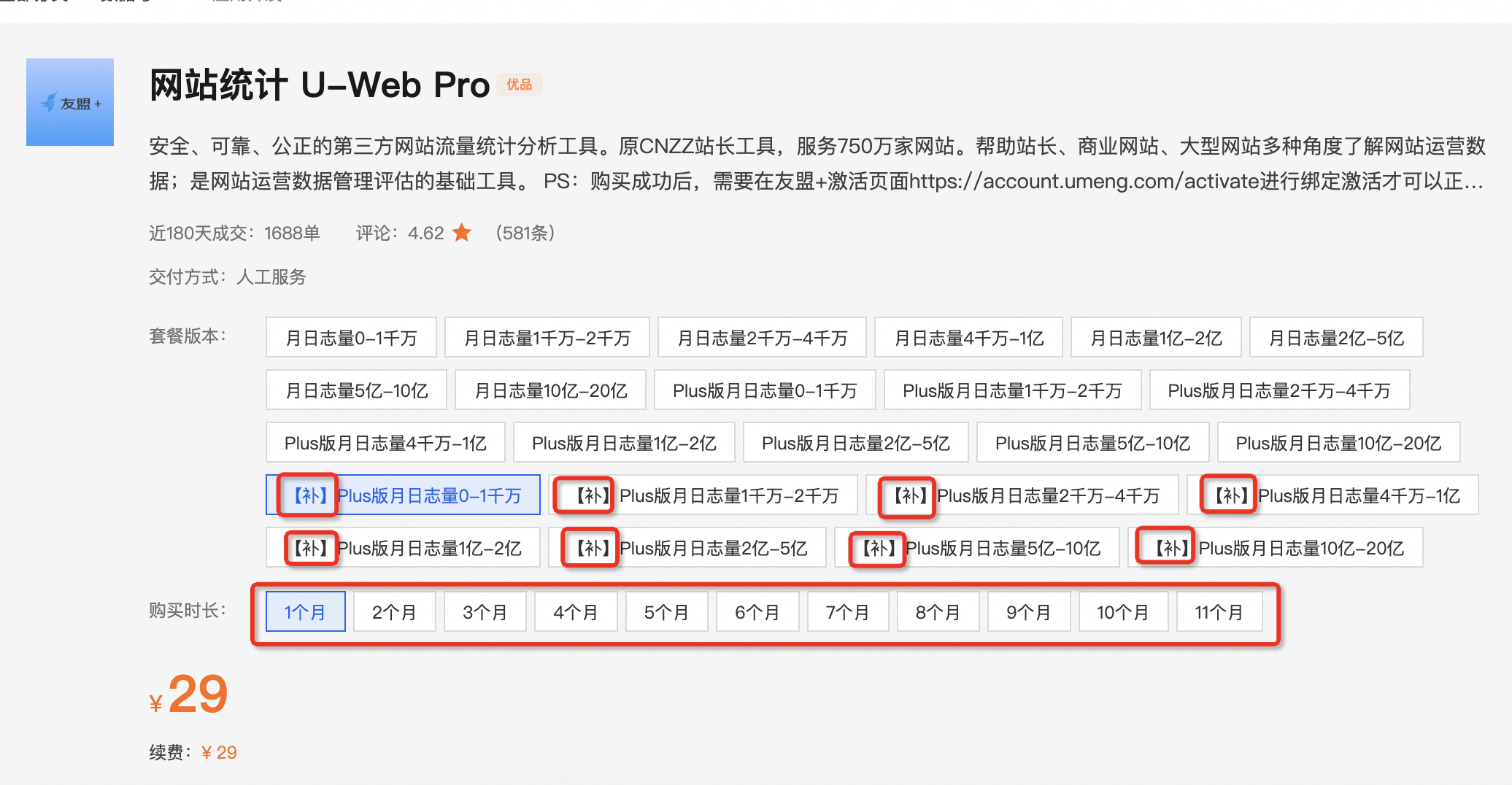Select basic package 月日志量1亿-2亿 (no Plus)
This screenshot has width=1512, height=785.
coord(1156,337)
